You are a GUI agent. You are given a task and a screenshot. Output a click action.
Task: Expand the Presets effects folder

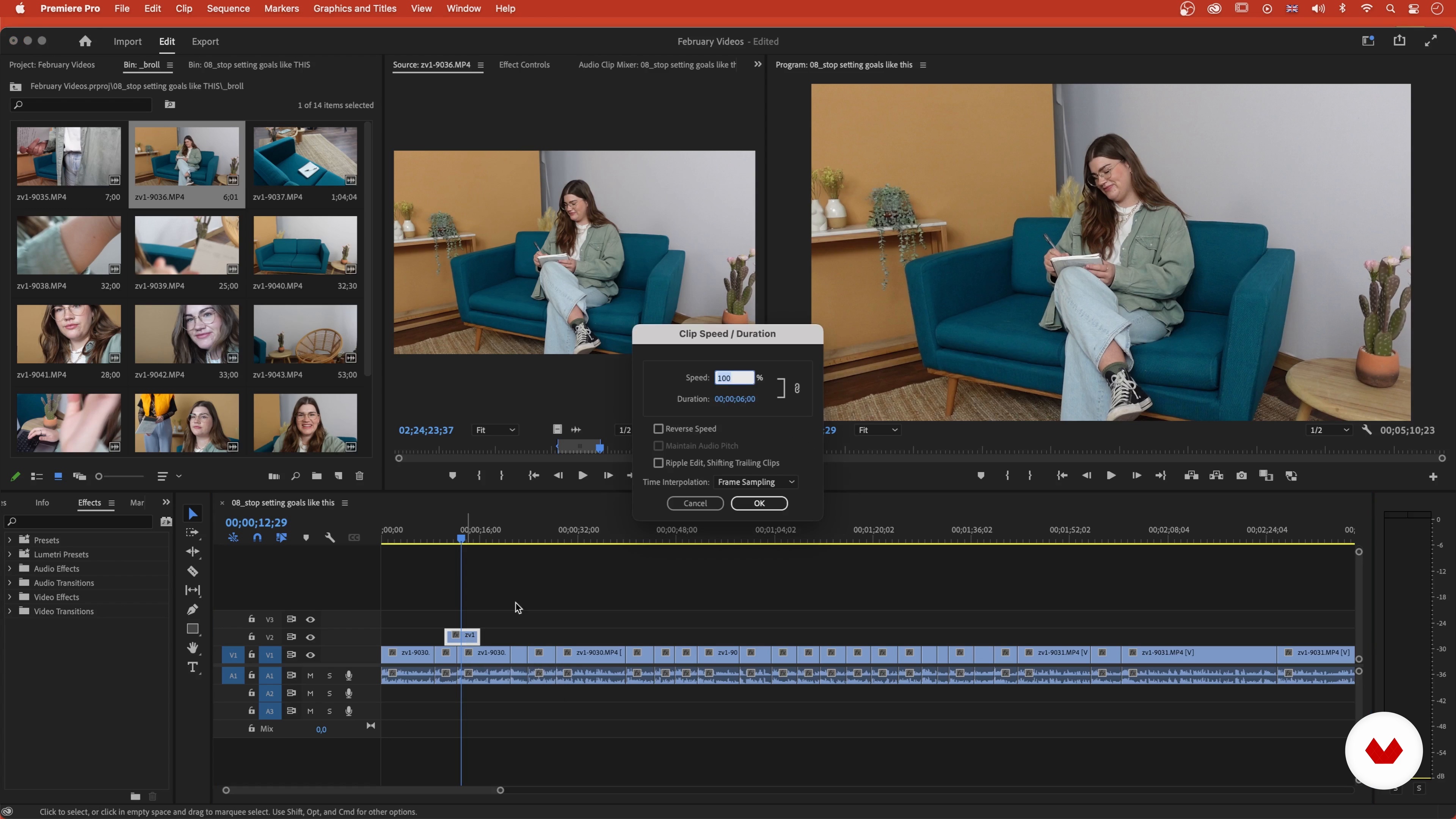(x=9, y=540)
